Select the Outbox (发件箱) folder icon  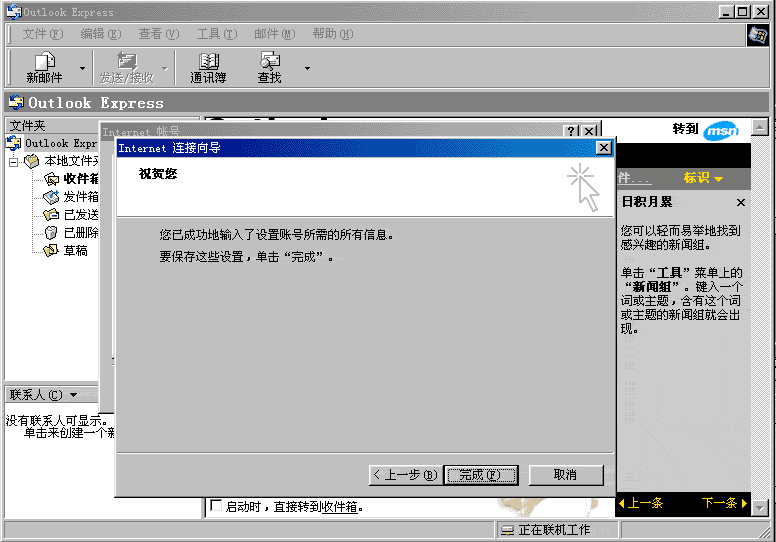tap(51, 197)
